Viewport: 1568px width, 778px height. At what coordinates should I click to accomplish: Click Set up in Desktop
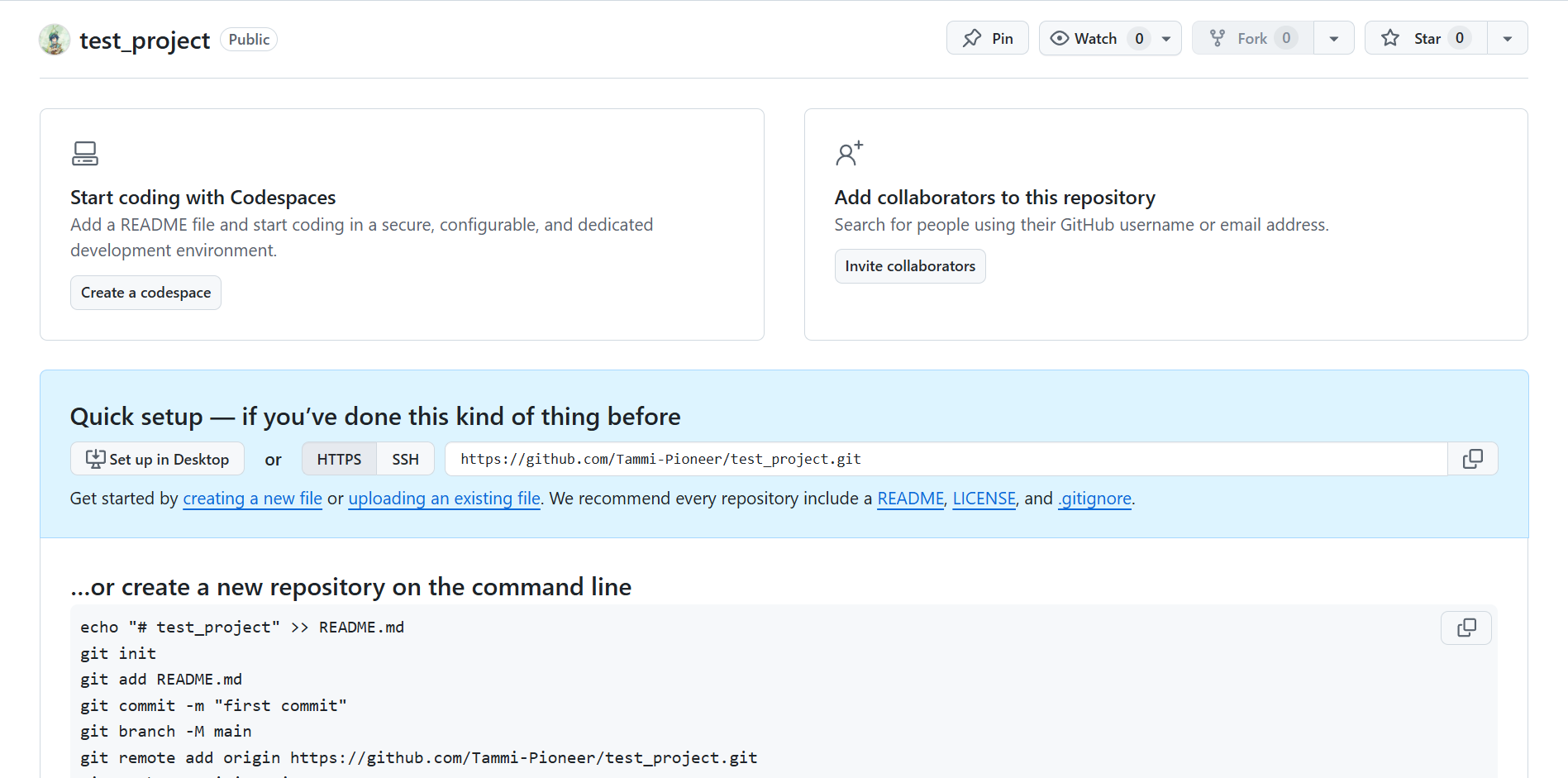click(157, 459)
